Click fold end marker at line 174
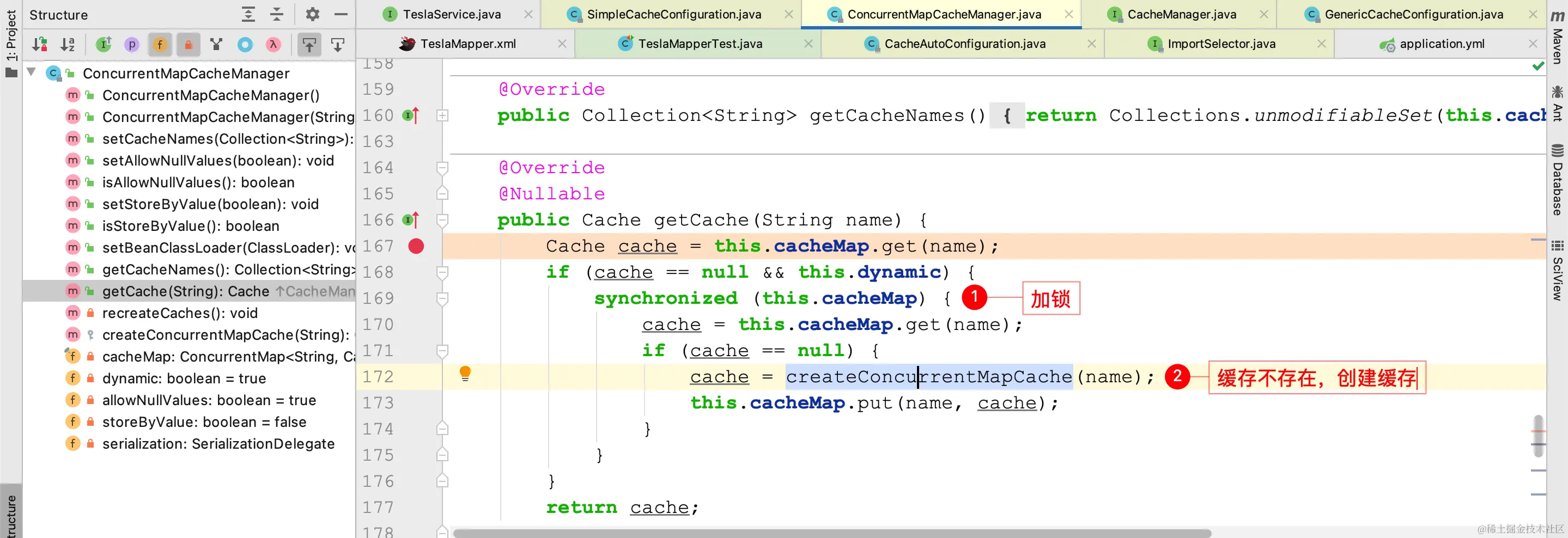Image resolution: width=1568 pixels, height=538 pixels. pyautogui.click(x=442, y=429)
